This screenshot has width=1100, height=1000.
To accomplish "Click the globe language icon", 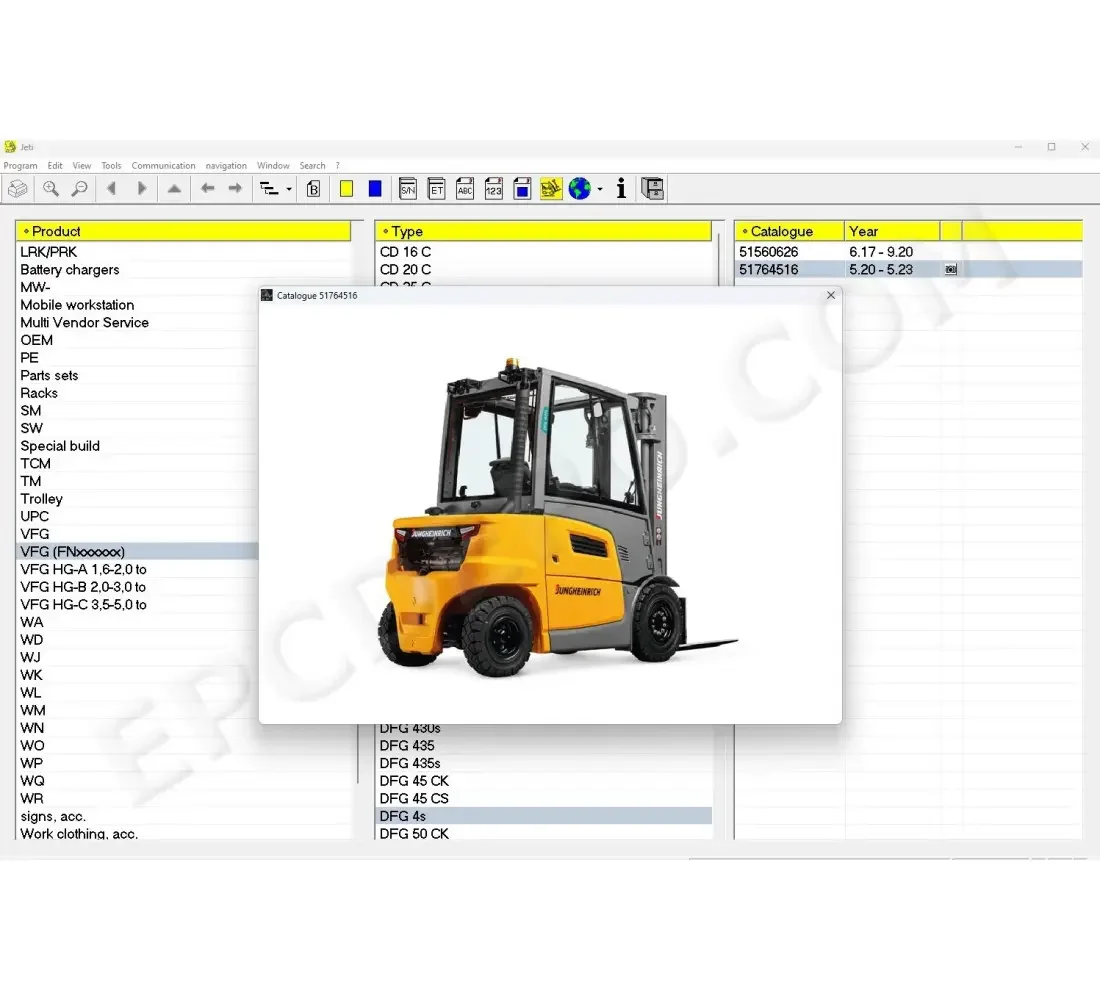I will point(579,188).
